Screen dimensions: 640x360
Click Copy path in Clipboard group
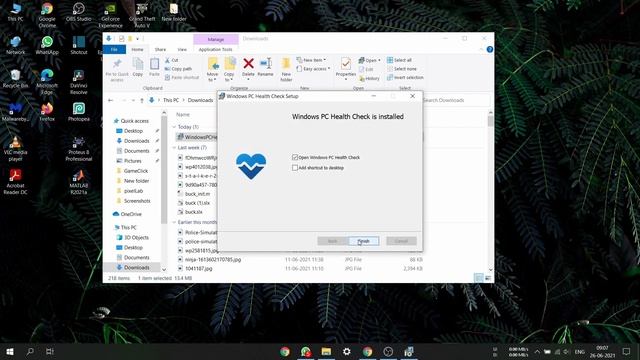tap(178, 69)
